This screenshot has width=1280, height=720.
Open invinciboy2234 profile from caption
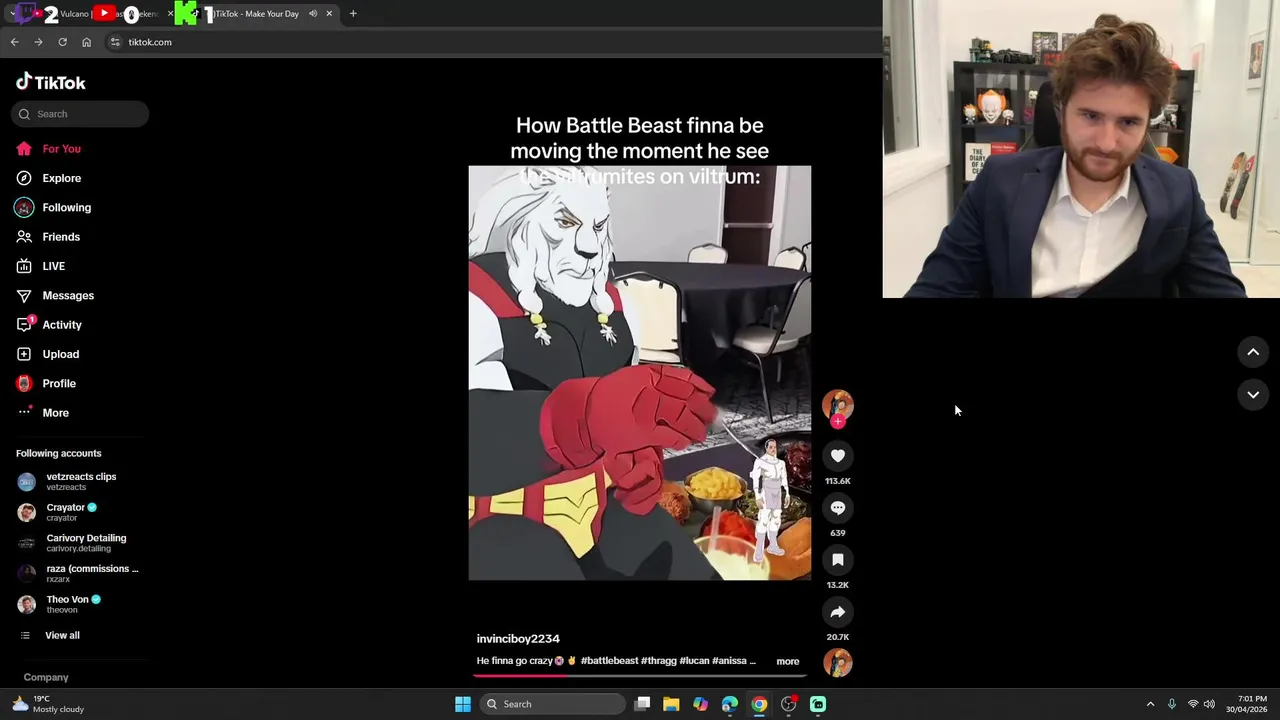[x=518, y=639]
